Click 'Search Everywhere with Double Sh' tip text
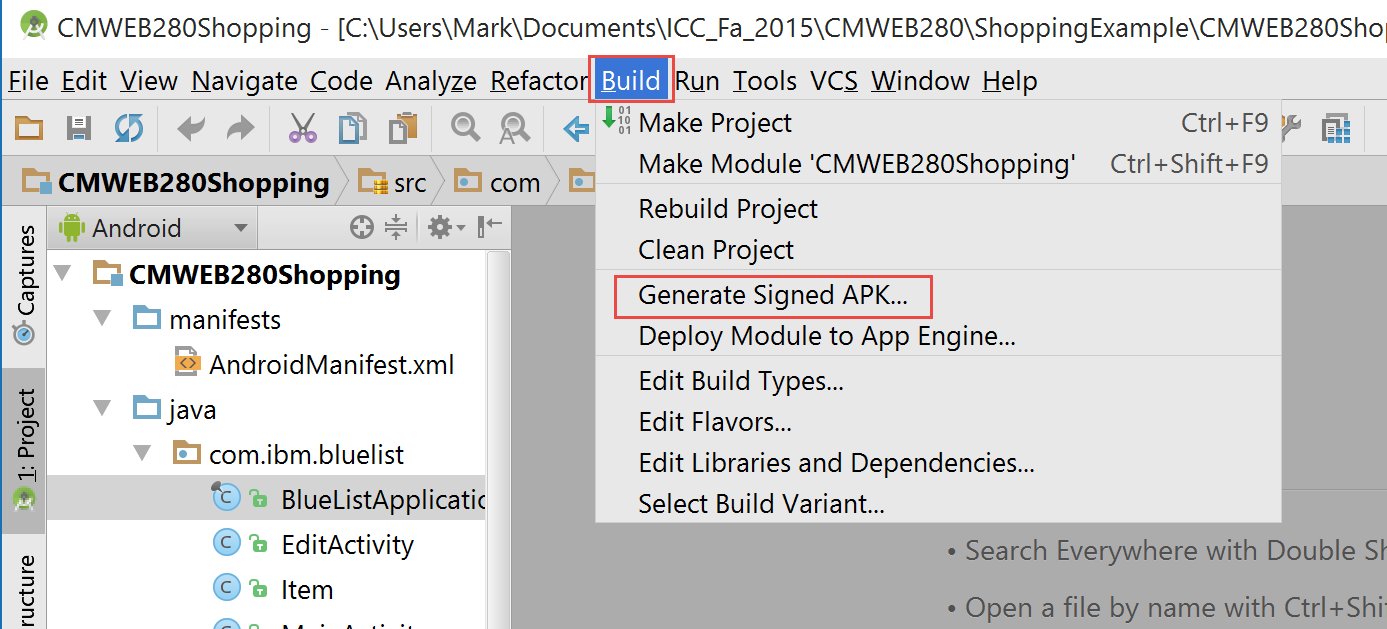This screenshot has height=629, width=1387. (x=1175, y=551)
